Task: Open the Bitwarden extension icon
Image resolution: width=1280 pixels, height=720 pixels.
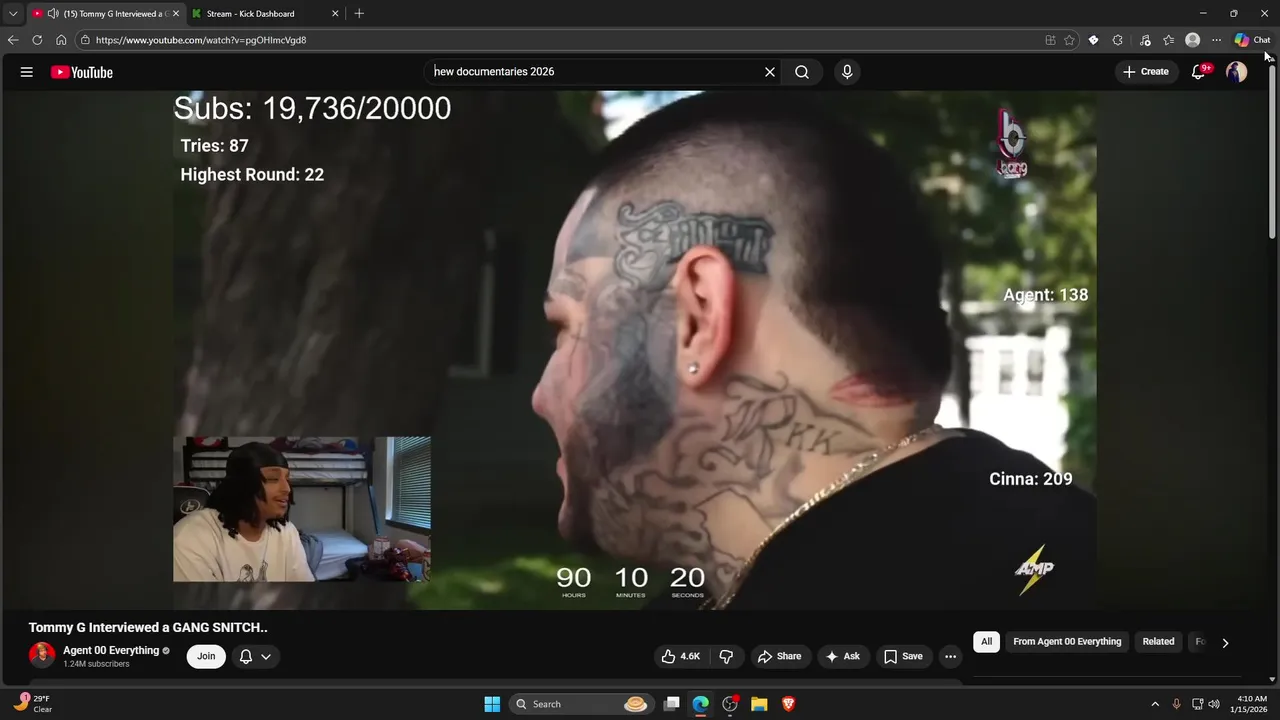Action: point(1093,40)
